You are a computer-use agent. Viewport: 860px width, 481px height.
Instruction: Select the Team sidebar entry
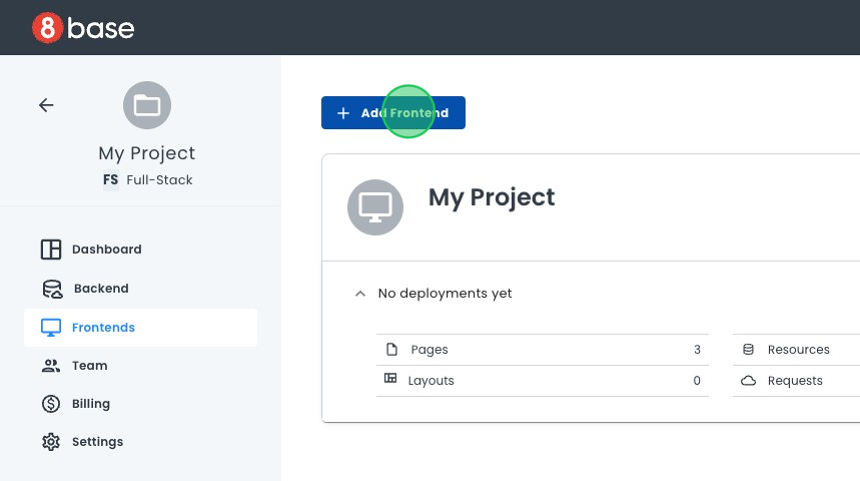coord(89,366)
